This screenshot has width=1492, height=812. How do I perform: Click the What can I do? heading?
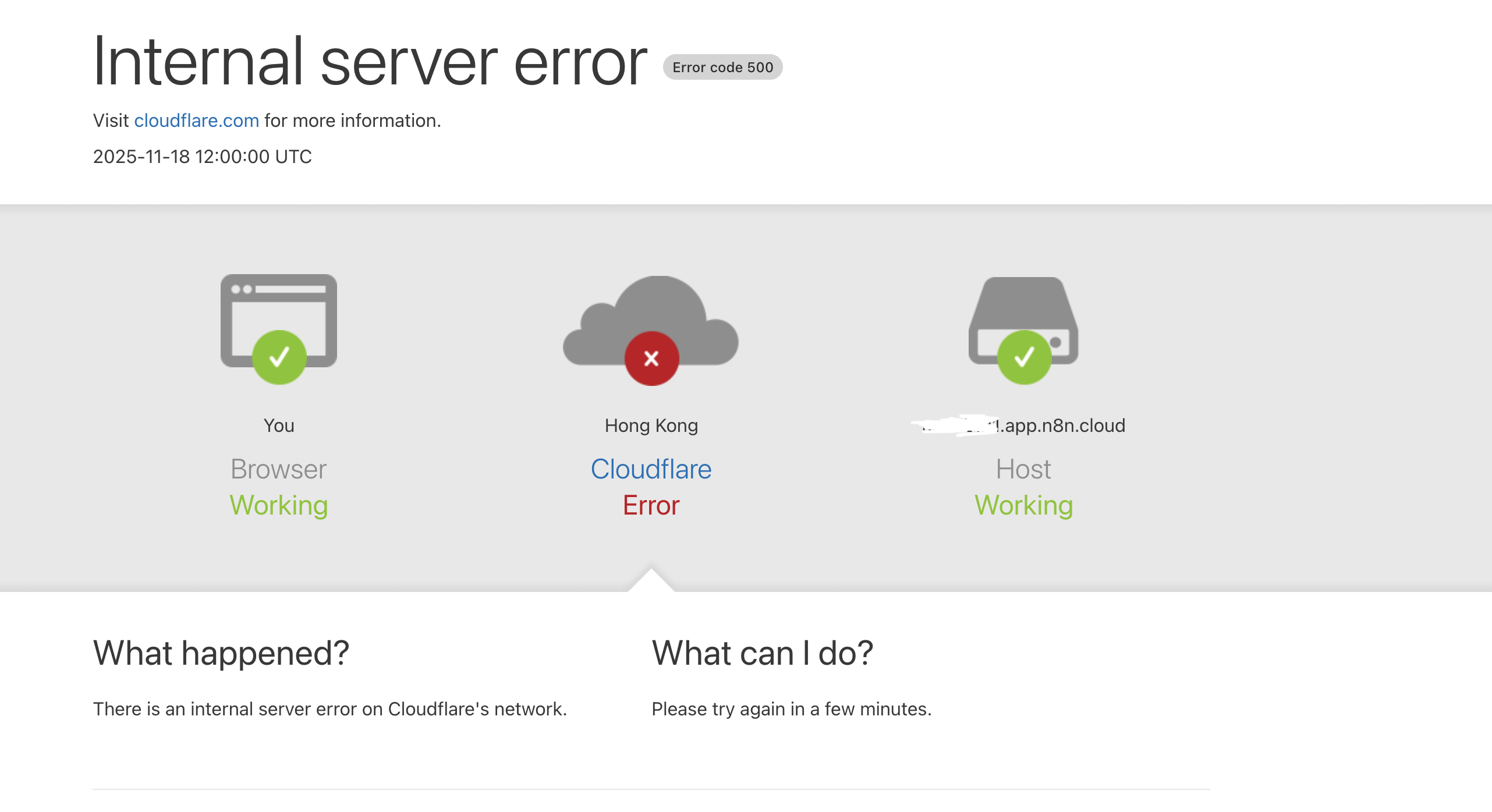point(762,653)
